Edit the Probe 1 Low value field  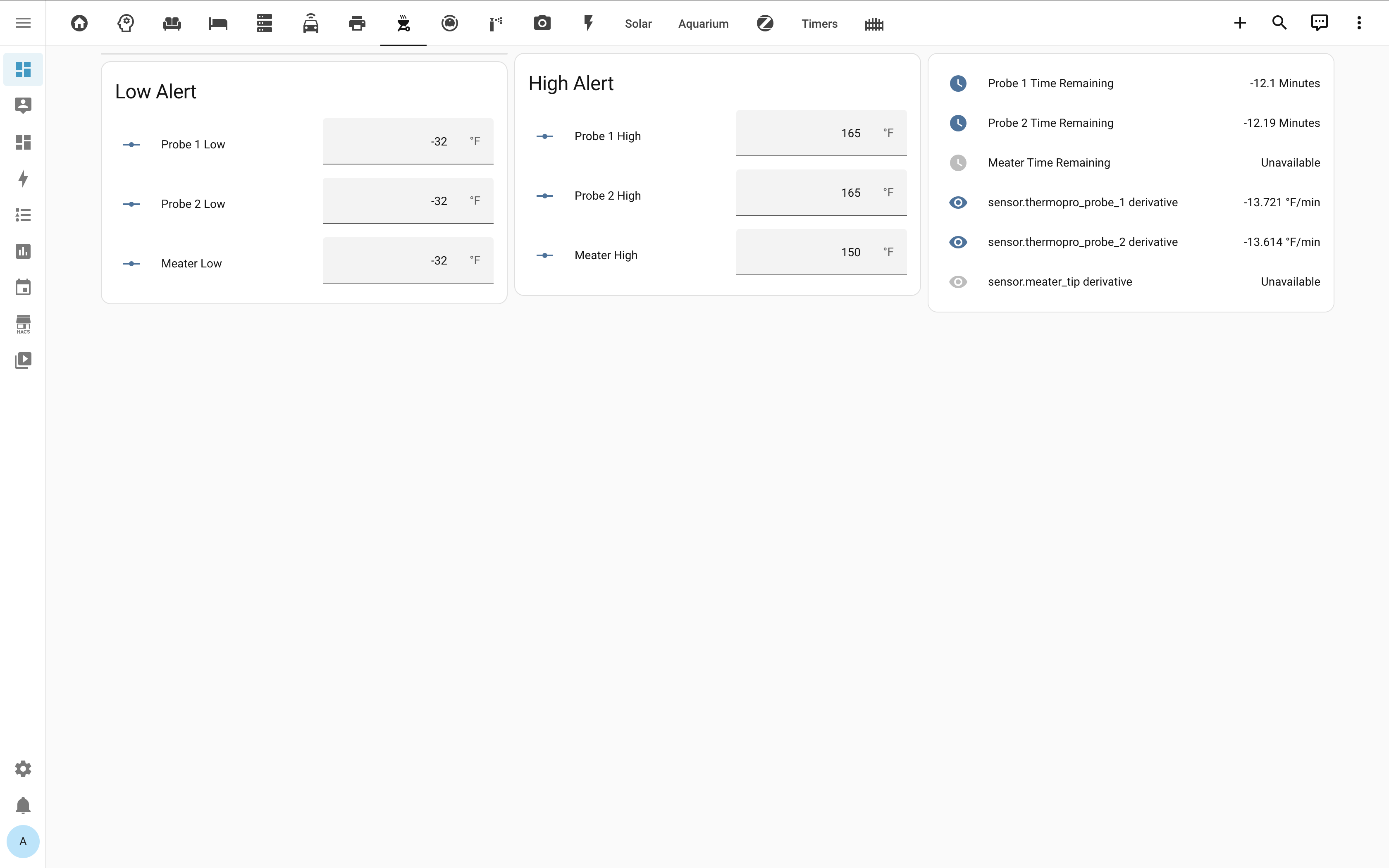coord(408,141)
